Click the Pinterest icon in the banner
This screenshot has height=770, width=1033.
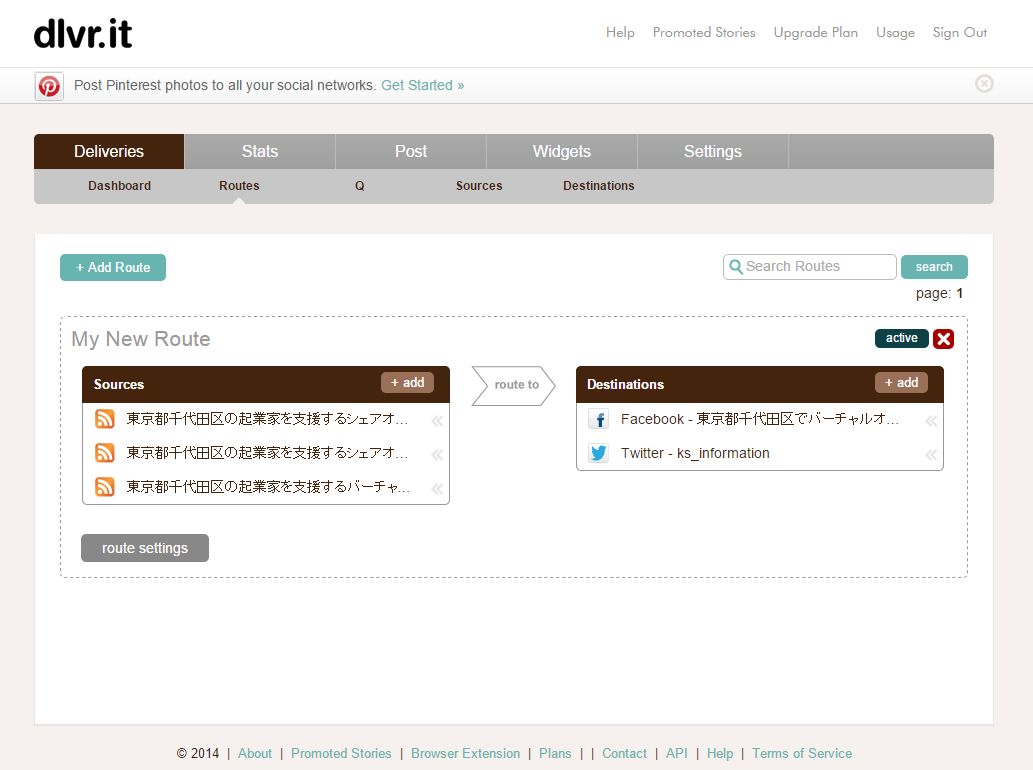pos(49,86)
